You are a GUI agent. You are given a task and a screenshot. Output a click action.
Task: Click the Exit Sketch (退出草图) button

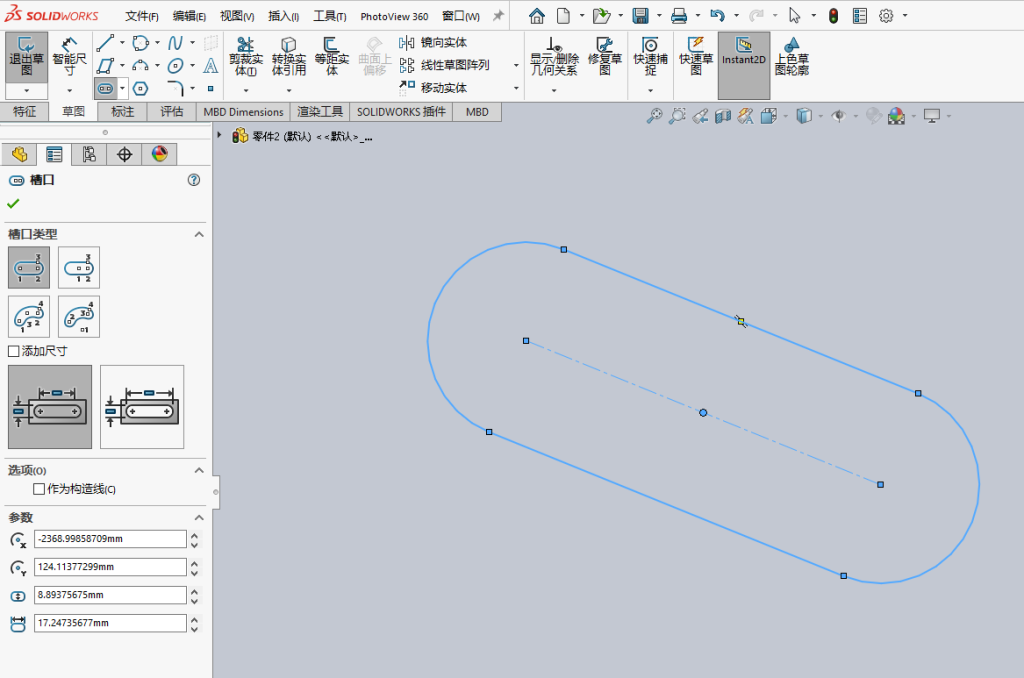[26, 57]
